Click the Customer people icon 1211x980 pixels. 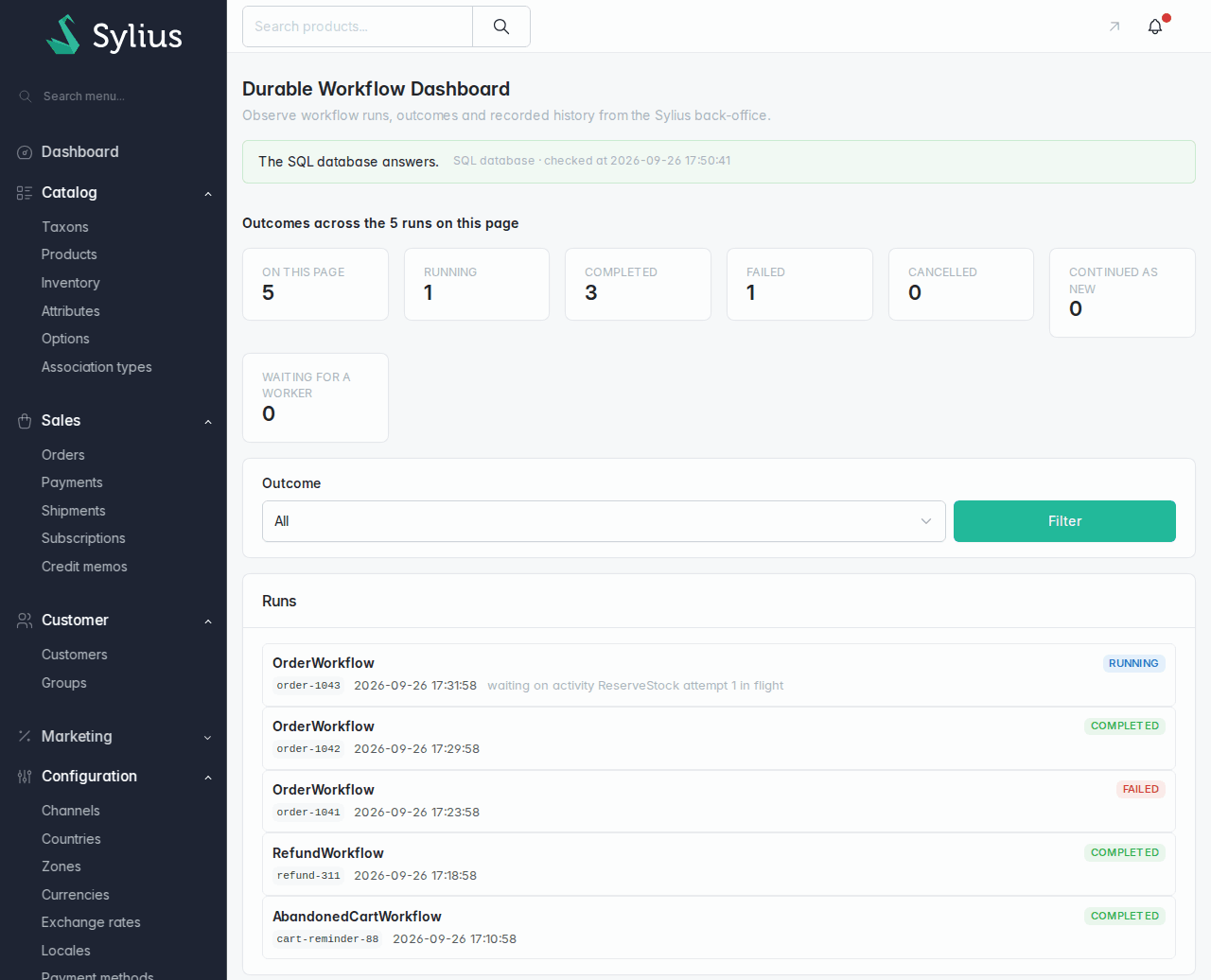(25, 621)
